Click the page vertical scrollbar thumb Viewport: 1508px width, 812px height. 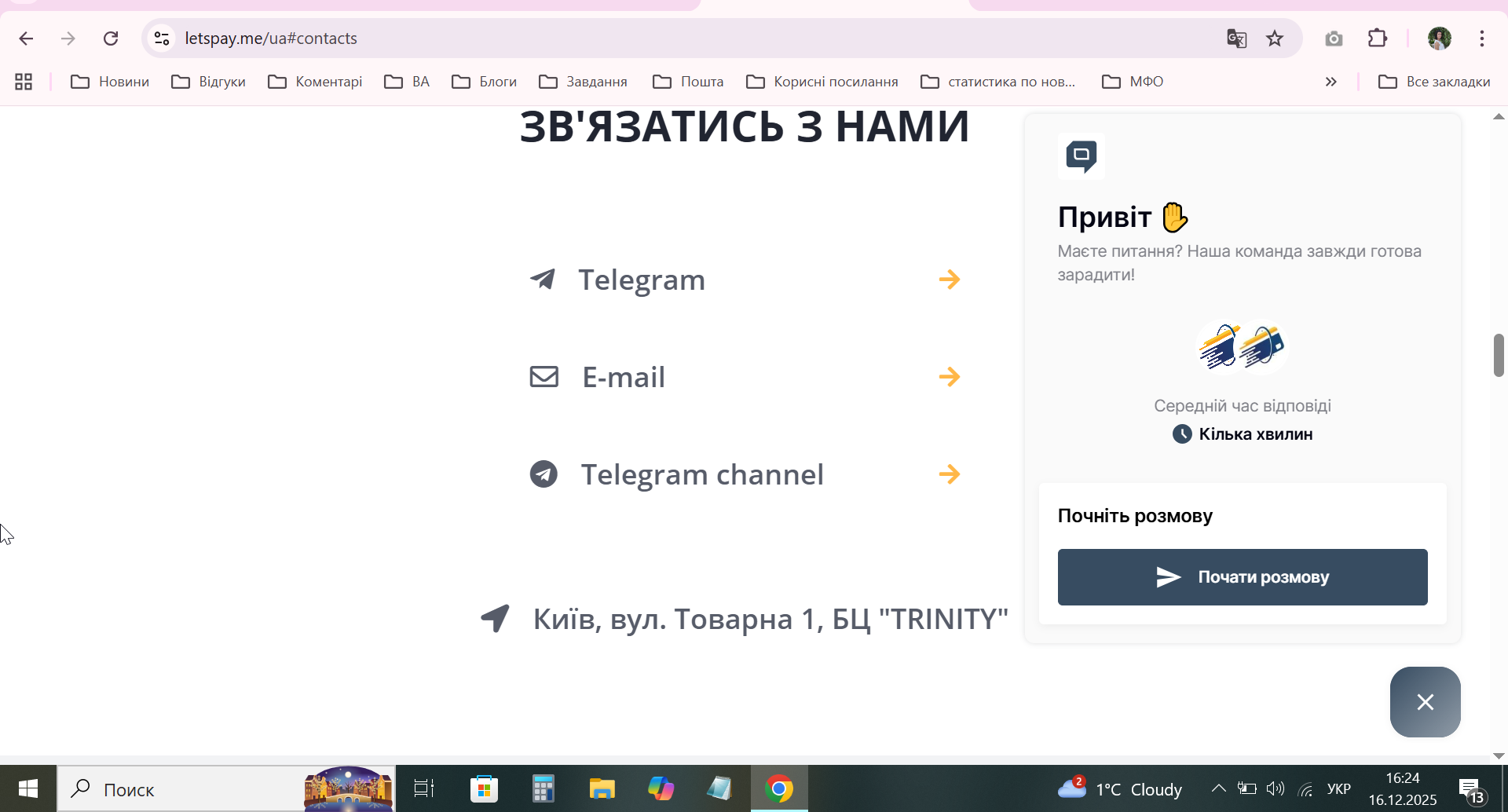[x=1499, y=355]
